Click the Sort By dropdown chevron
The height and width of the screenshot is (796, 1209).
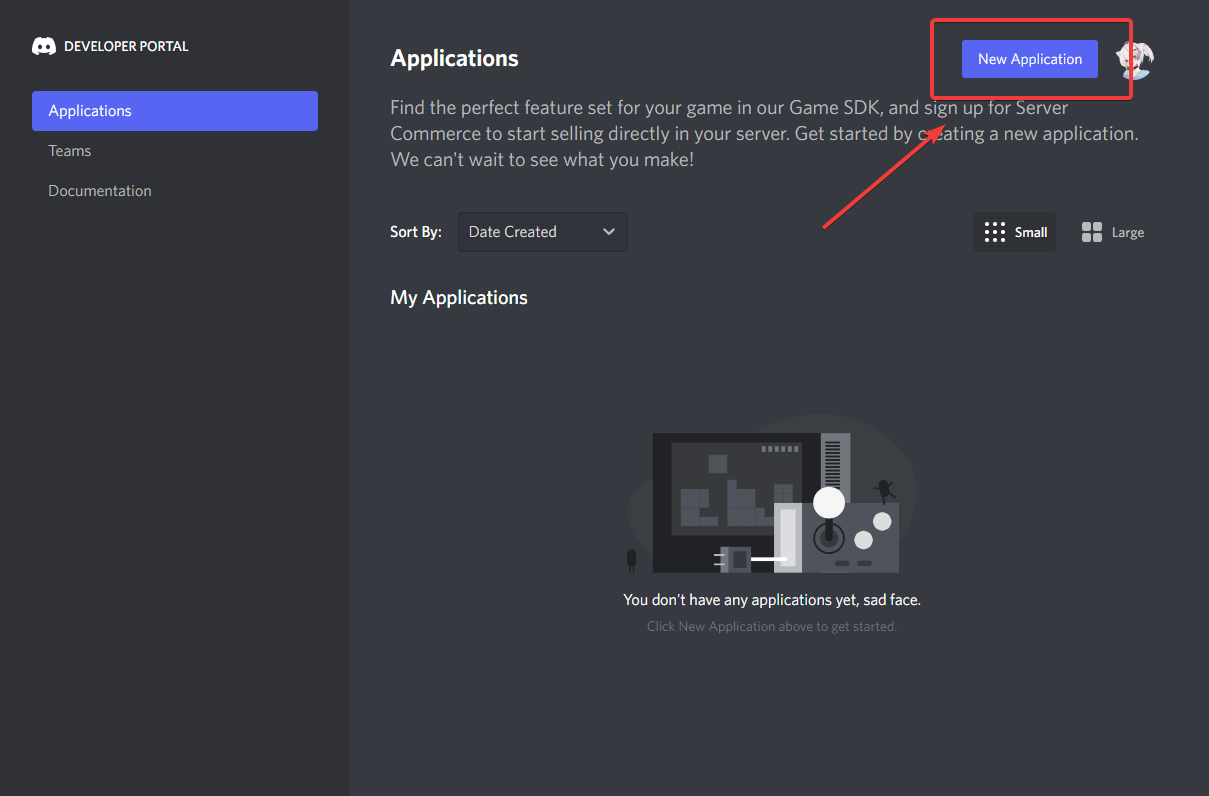(x=609, y=232)
